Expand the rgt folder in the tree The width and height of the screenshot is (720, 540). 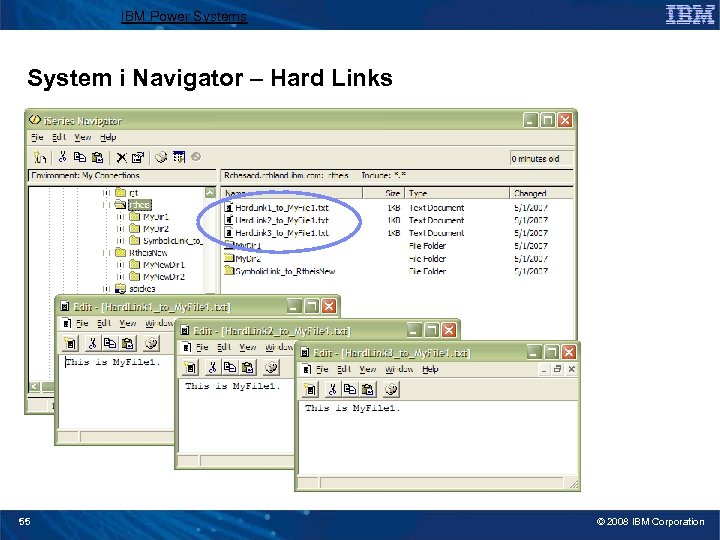106,193
